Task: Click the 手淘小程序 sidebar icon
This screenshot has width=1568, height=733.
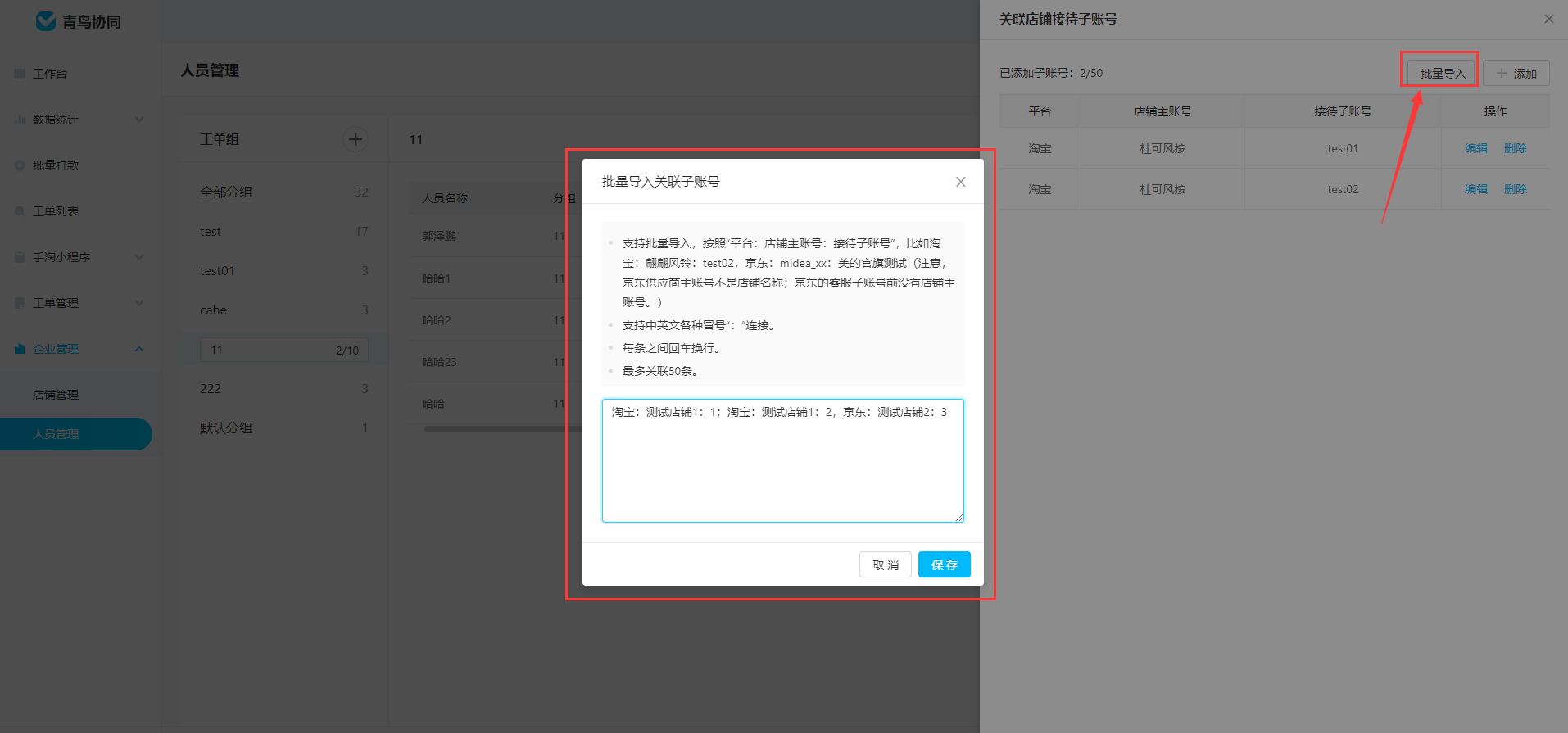Action: click(x=20, y=257)
